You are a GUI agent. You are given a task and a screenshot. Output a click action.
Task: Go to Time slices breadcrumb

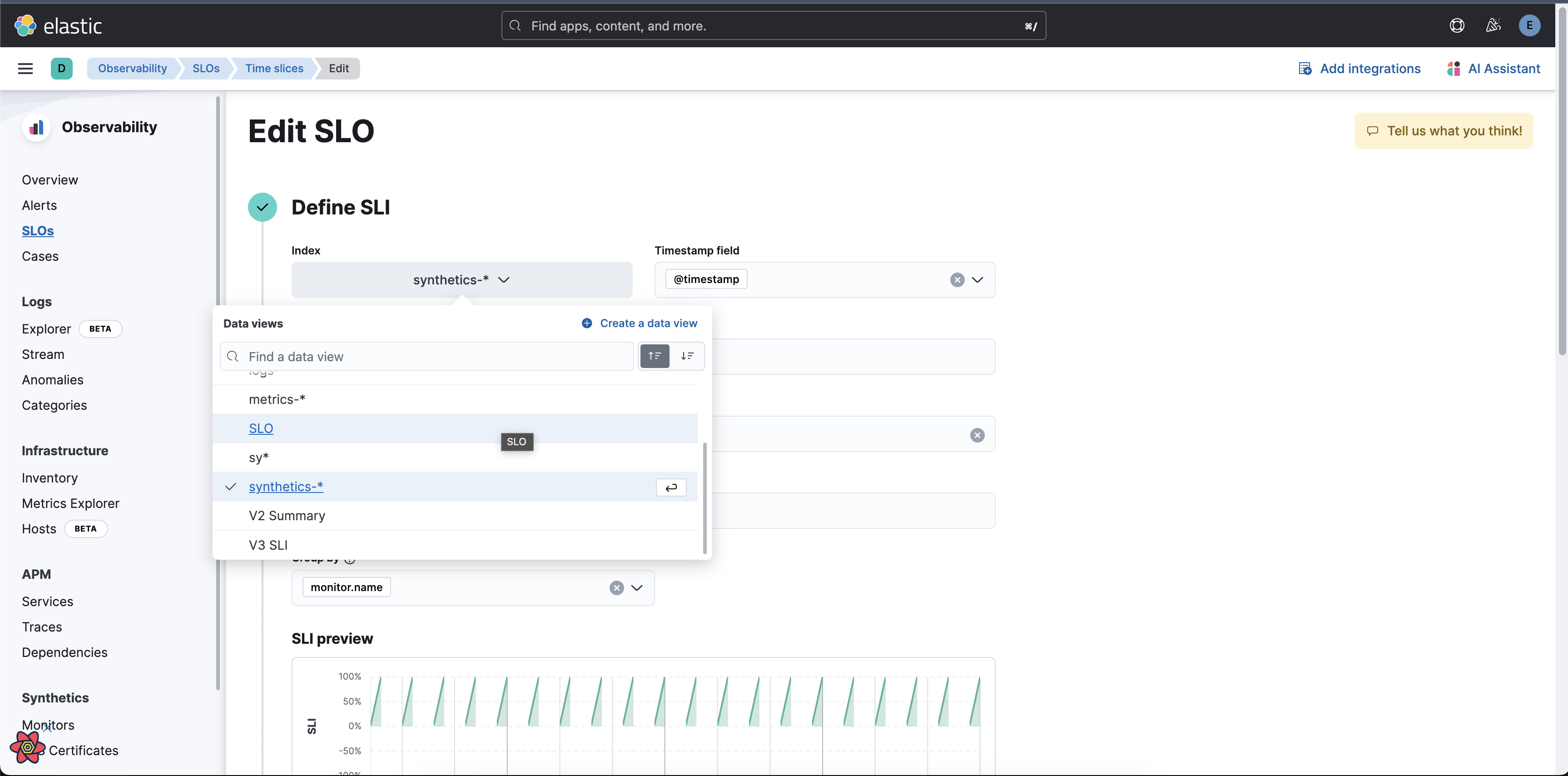pyautogui.click(x=274, y=69)
